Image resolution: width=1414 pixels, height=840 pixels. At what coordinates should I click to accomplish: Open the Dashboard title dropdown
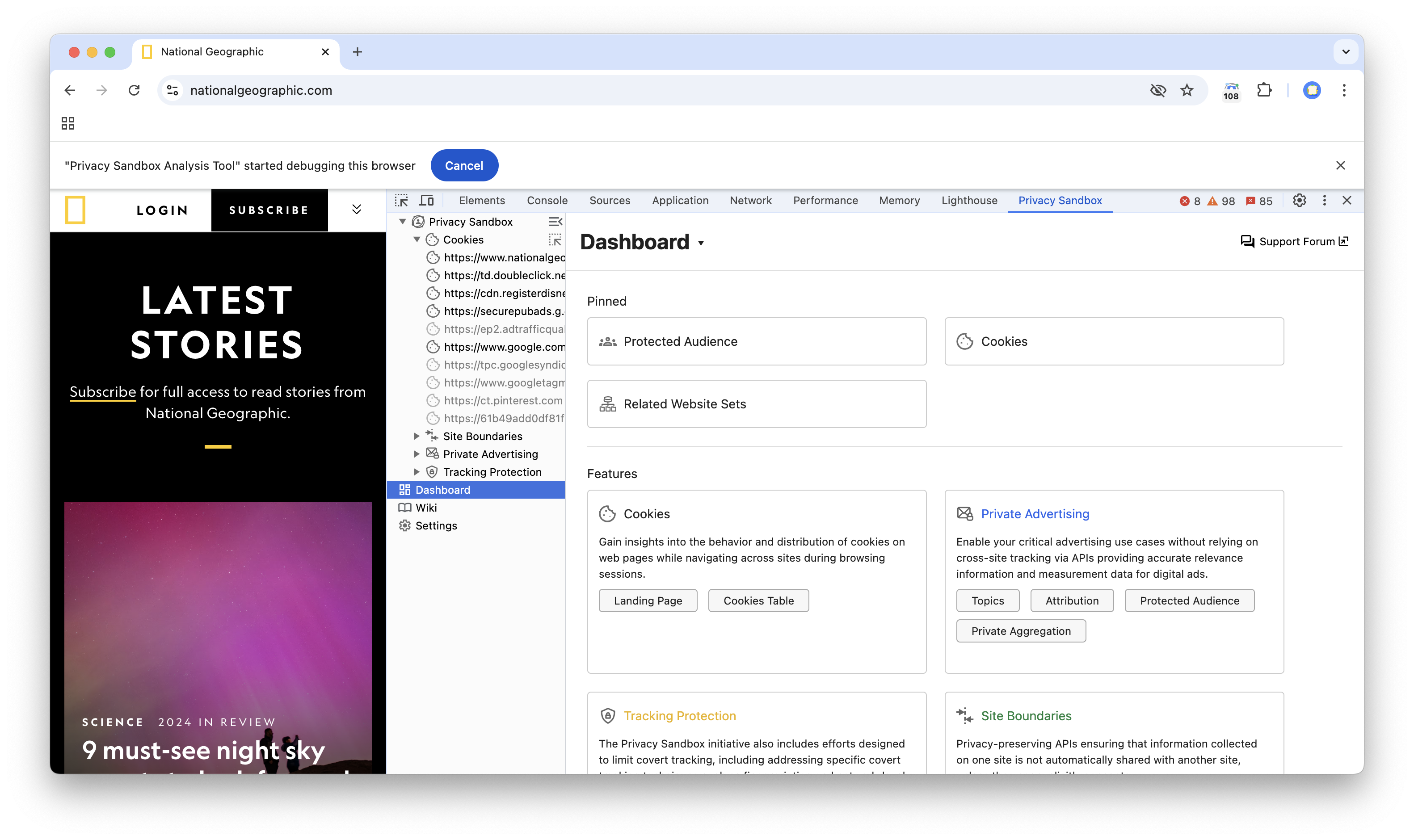(701, 244)
